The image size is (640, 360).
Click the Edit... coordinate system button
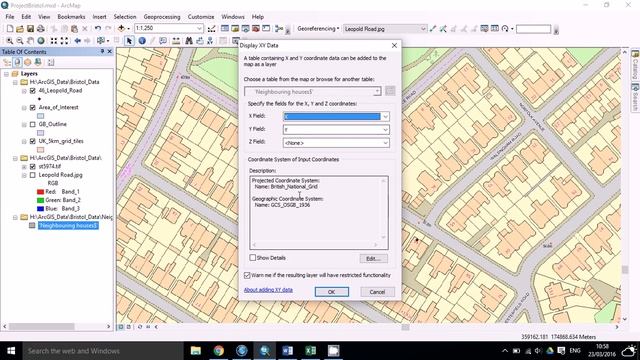coord(373,259)
